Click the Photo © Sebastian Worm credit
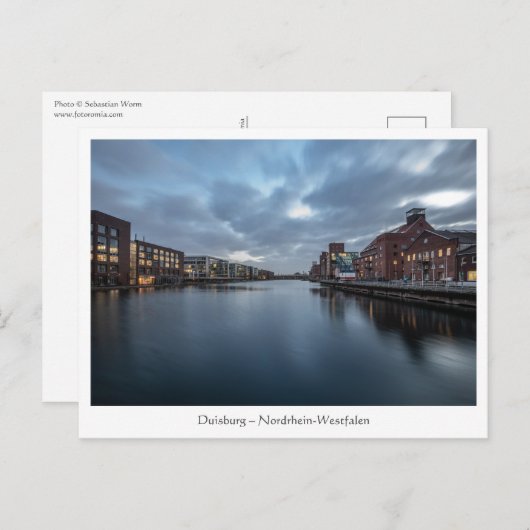 [98, 104]
